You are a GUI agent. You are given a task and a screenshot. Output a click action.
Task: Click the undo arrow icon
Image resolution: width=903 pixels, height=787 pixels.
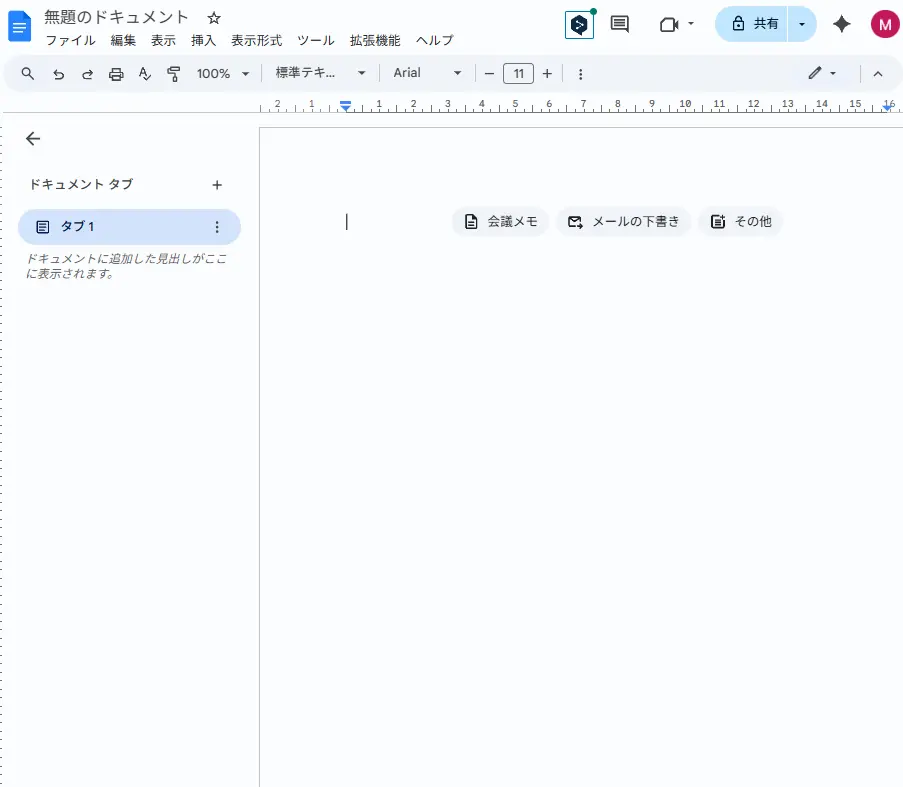tap(58, 74)
